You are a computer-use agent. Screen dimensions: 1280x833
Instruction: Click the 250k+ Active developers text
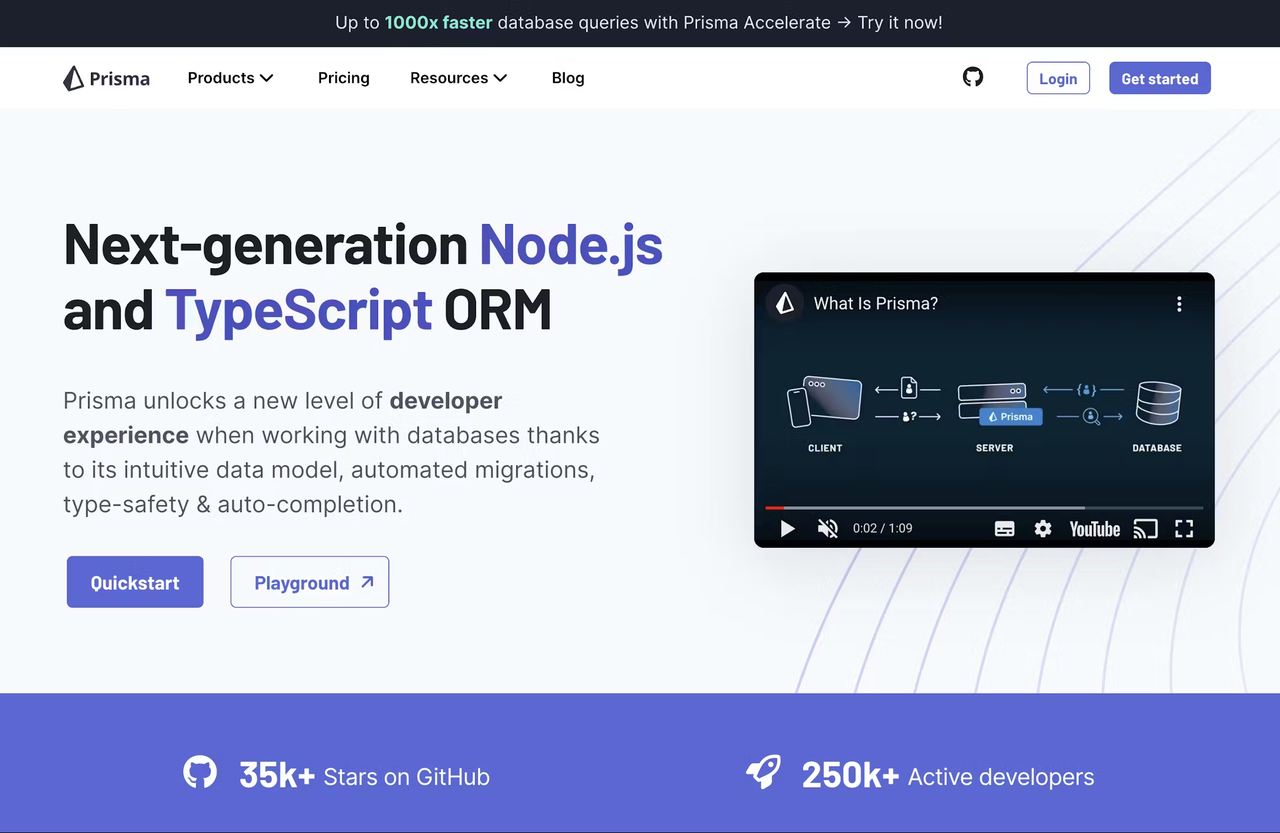point(948,776)
